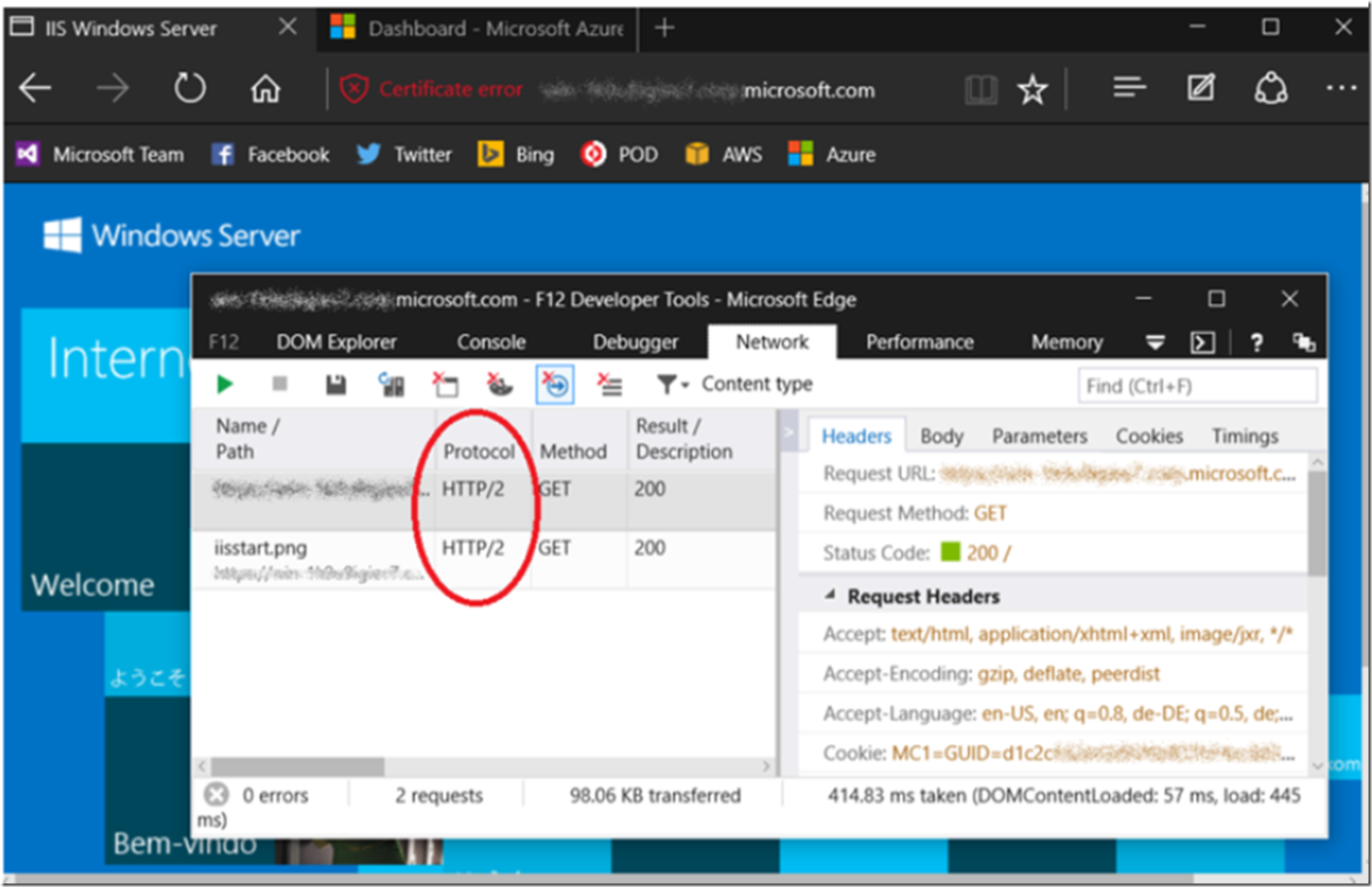Expand more DevTools tabs dropdown arrow
Screen dimensions: 1372x887
coord(1154,342)
